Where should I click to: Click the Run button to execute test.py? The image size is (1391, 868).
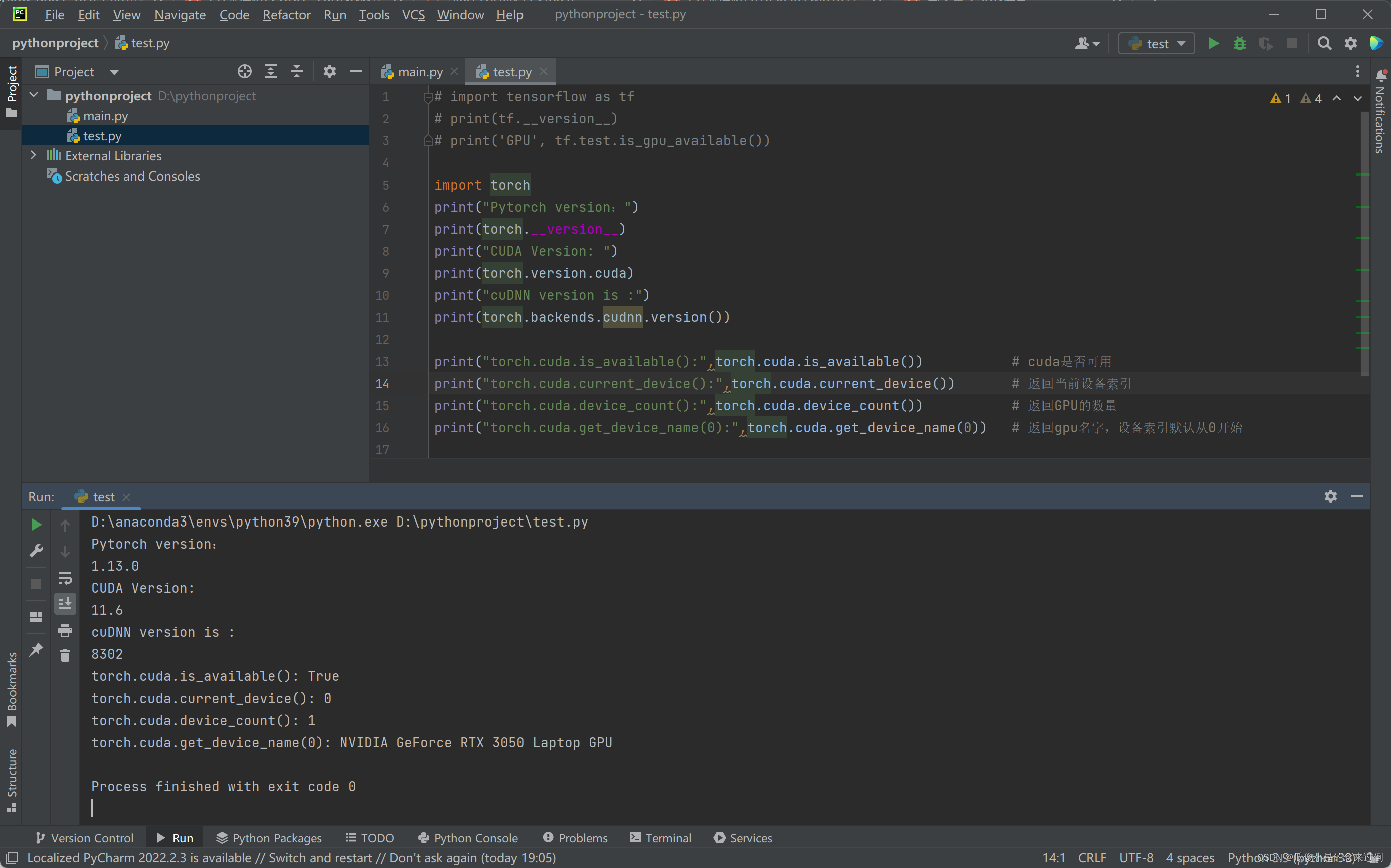(1213, 42)
